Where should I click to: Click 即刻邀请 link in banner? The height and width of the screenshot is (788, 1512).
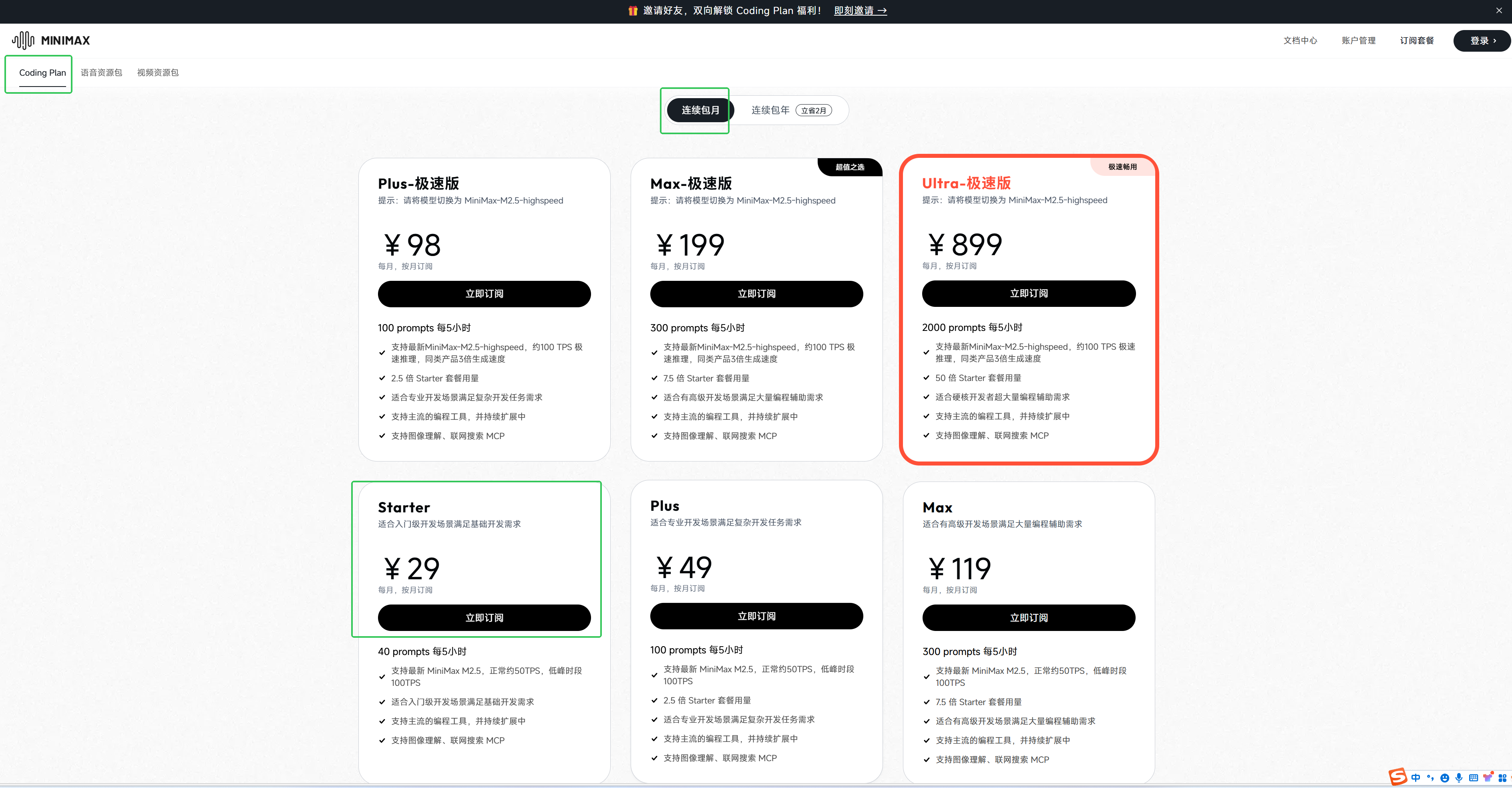[860, 10]
